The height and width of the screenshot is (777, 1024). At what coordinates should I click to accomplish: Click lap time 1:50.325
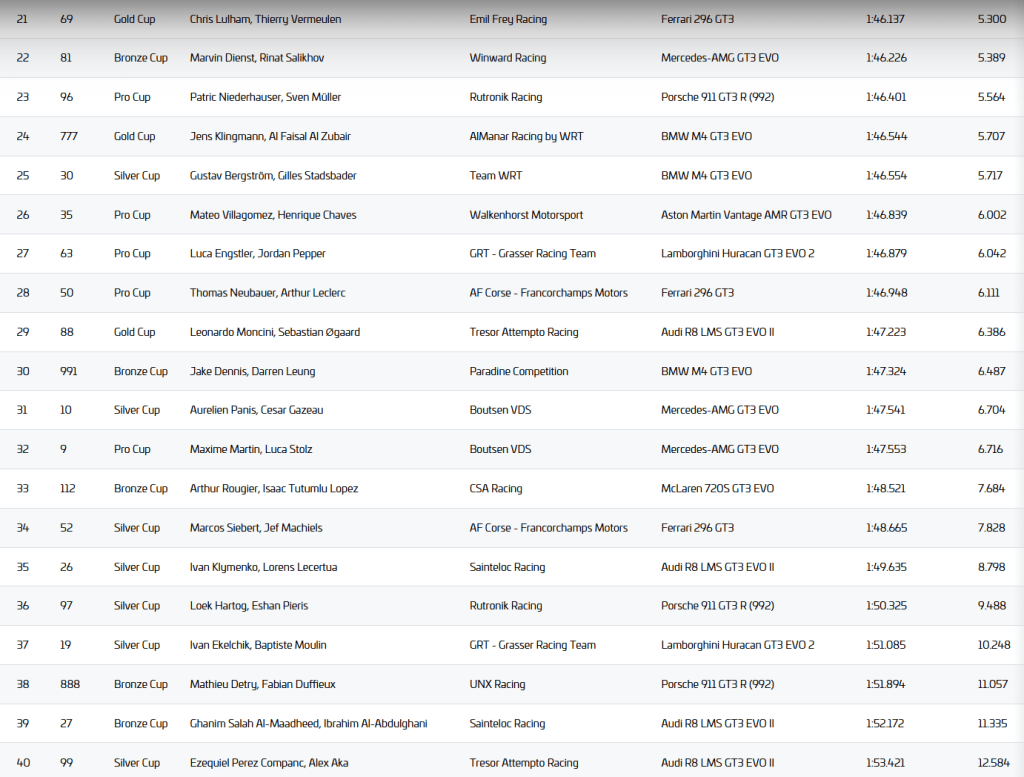pyautogui.click(x=886, y=605)
